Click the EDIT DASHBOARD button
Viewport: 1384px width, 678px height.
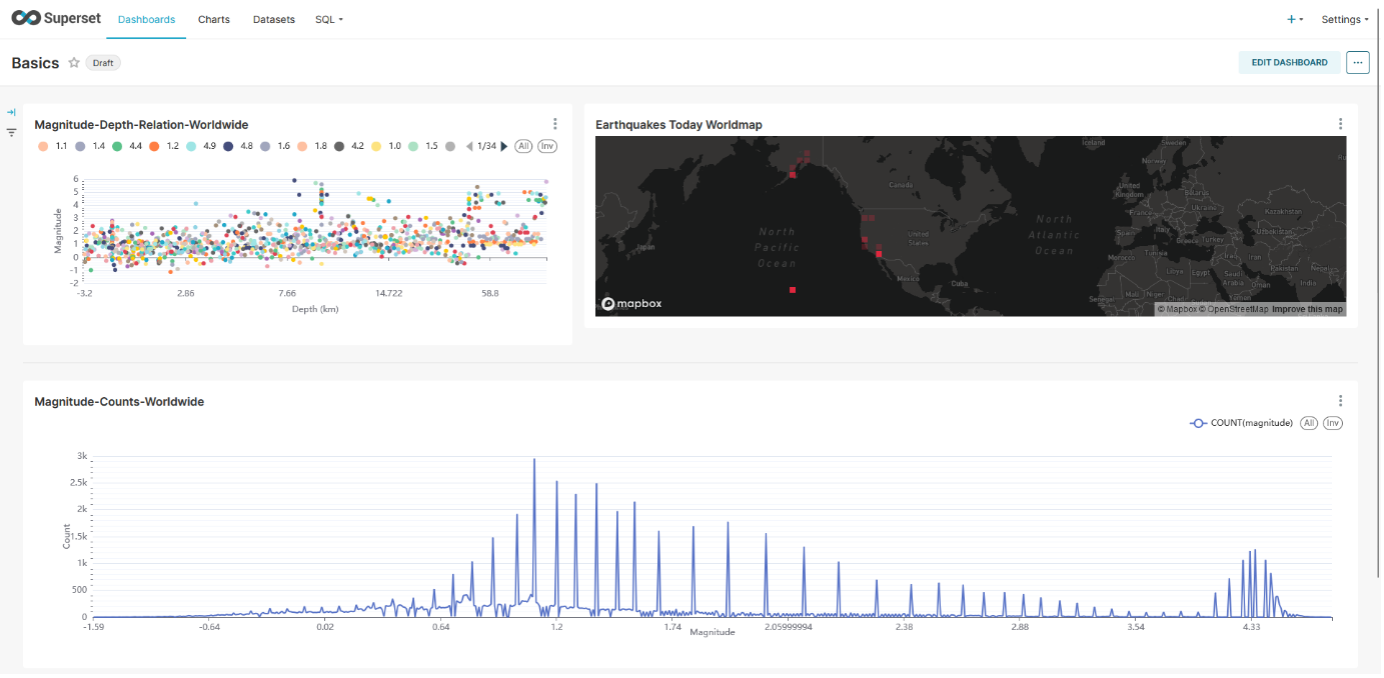(x=1289, y=62)
